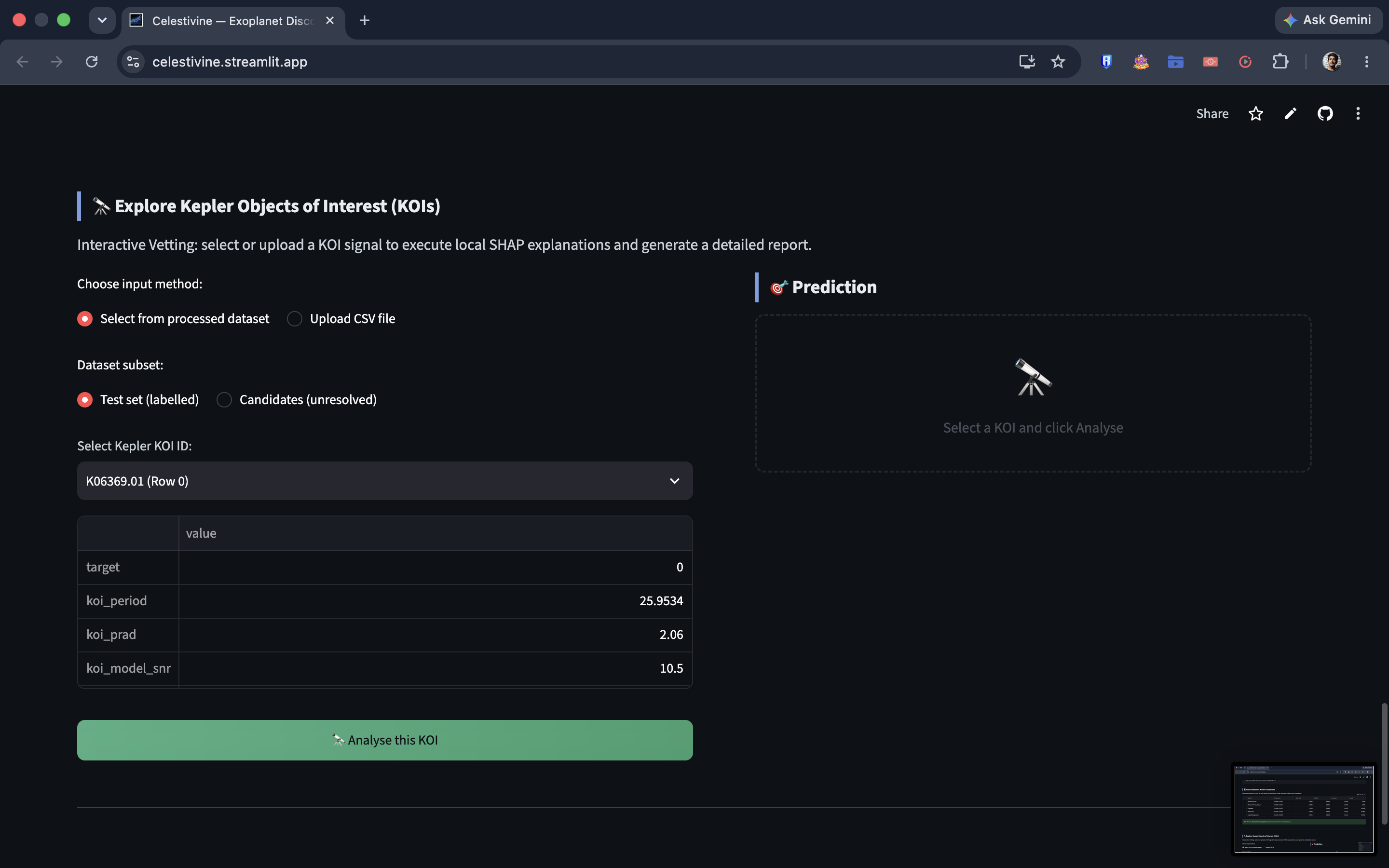Click the koi_prad row label
Screen dimensions: 1389x868
pyautogui.click(x=111, y=635)
